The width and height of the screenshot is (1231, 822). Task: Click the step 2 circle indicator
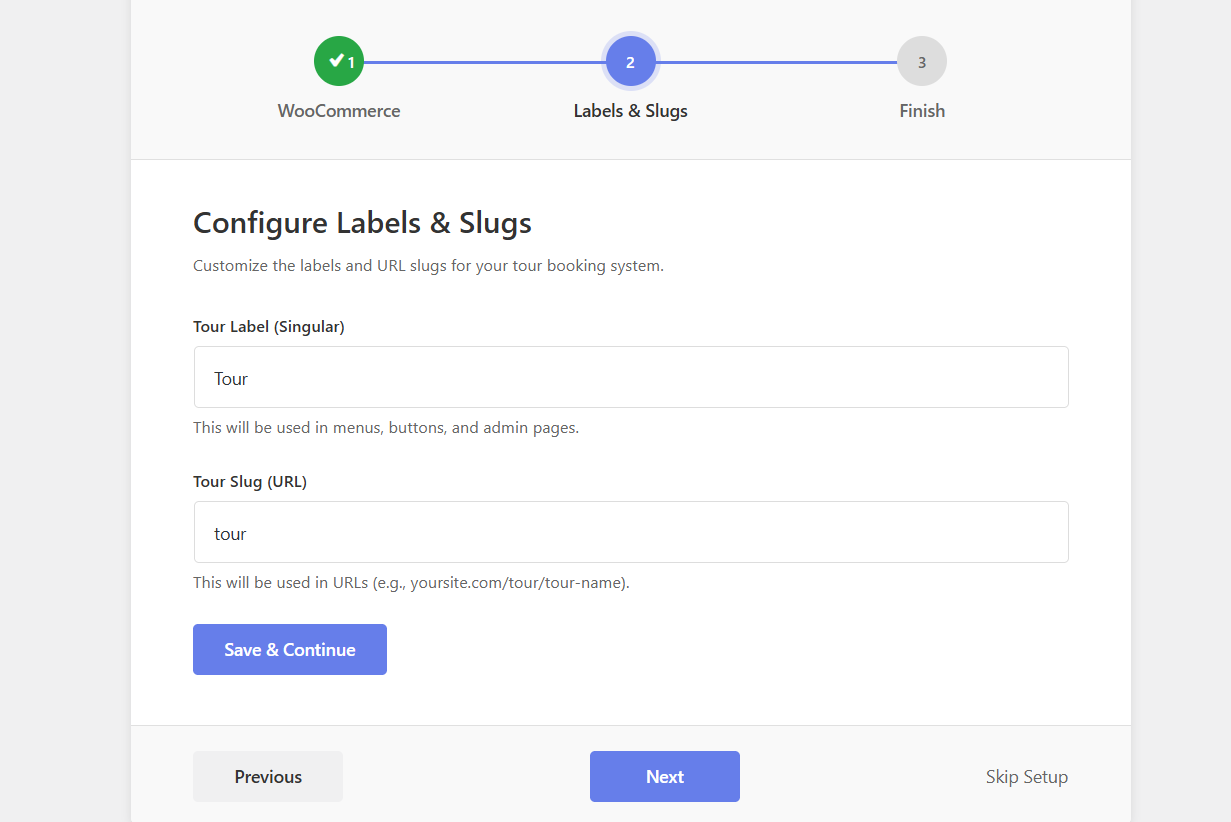click(x=630, y=62)
